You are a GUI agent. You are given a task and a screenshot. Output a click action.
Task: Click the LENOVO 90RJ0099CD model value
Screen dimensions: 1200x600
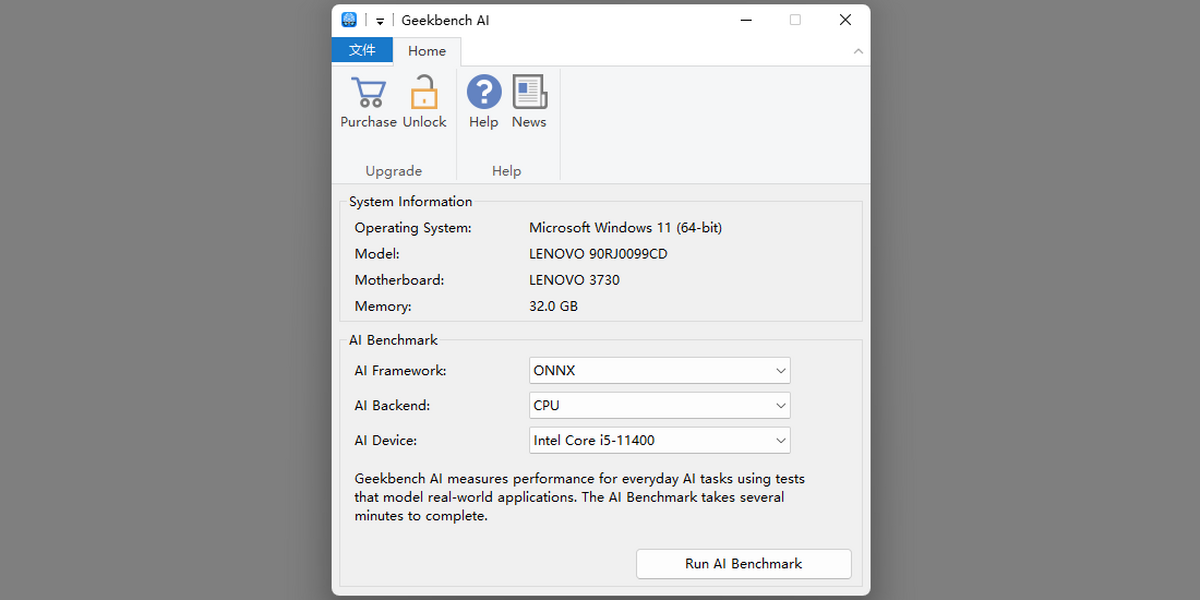[598, 254]
